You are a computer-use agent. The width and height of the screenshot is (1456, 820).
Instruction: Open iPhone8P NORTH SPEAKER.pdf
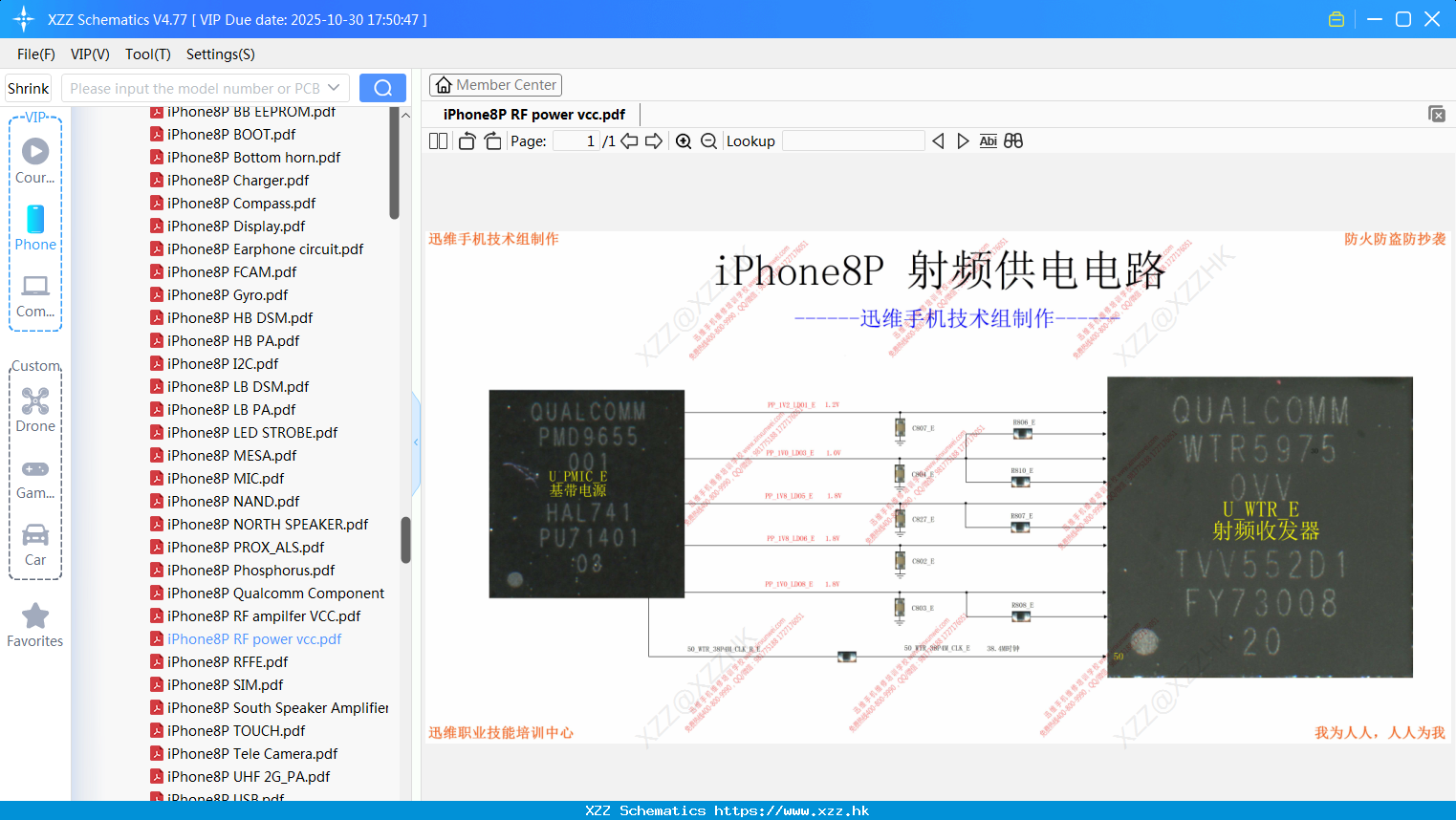[x=268, y=525]
